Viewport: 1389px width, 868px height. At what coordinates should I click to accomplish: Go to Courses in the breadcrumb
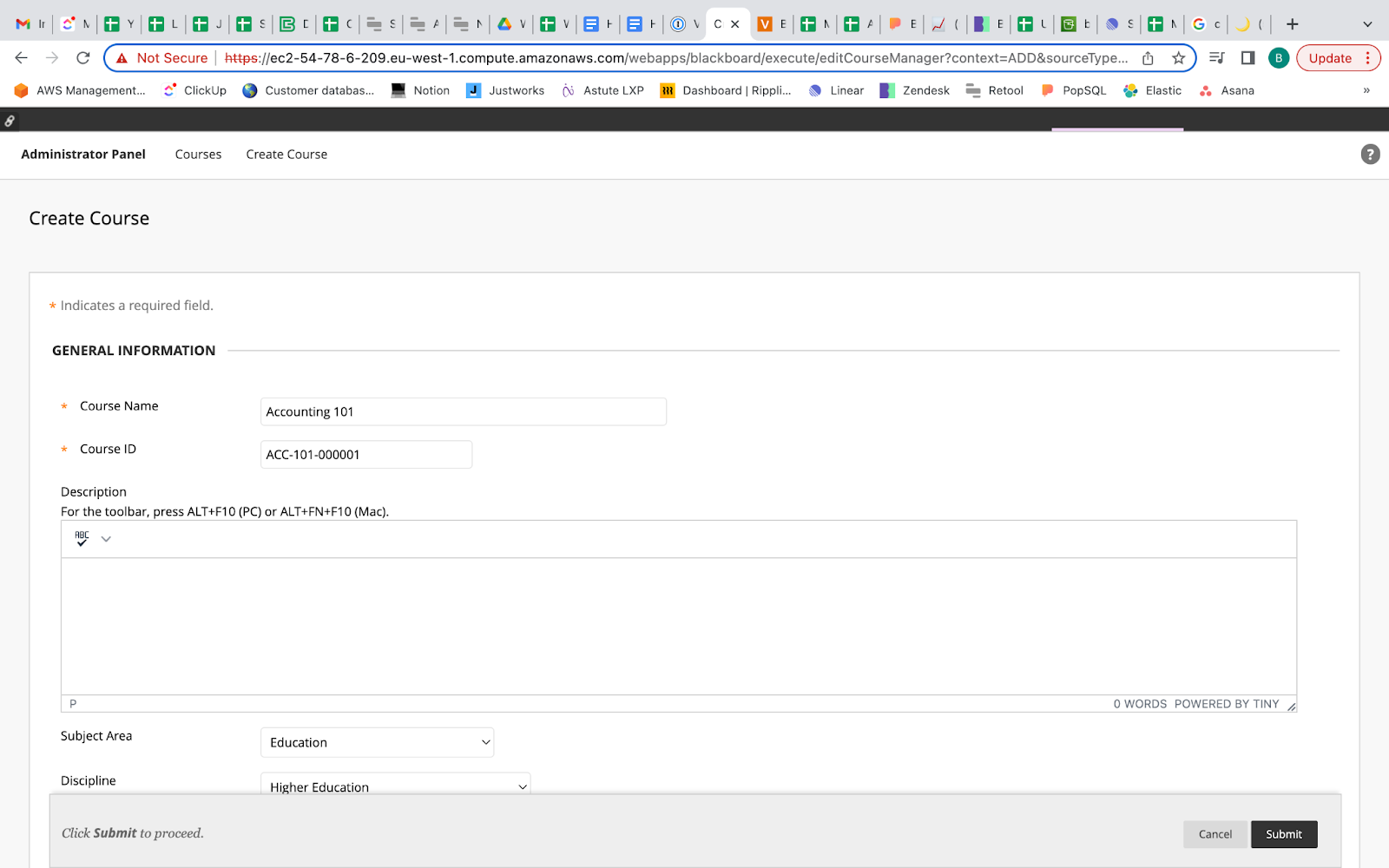pyautogui.click(x=198, y=155)
